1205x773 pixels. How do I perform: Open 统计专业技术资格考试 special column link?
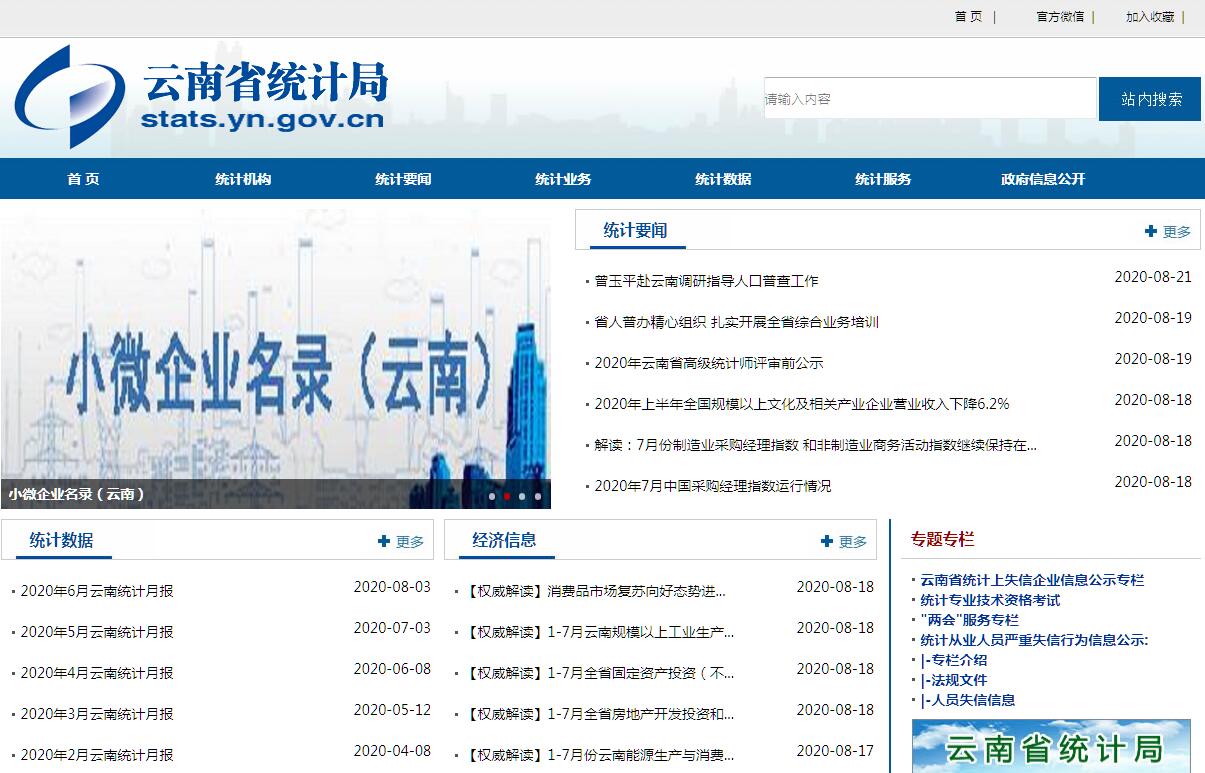pyautogui.click(x=990, y=600)
